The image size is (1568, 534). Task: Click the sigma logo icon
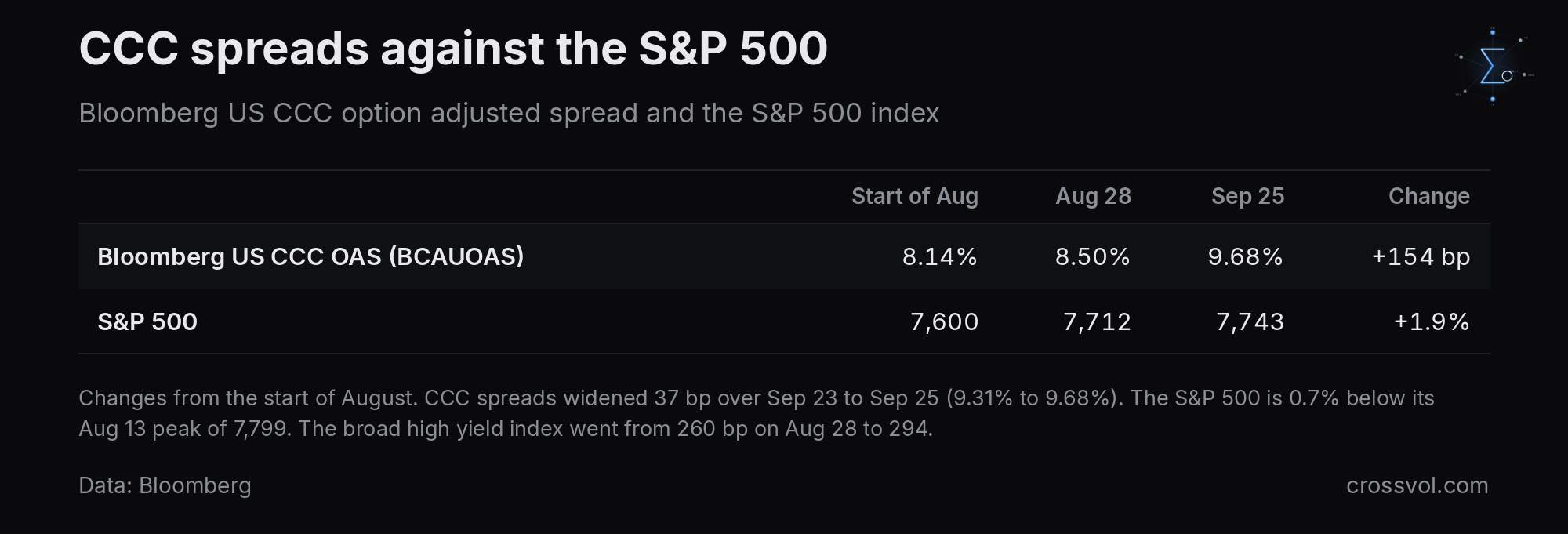pyautogui.click(x=1494, y=67)
